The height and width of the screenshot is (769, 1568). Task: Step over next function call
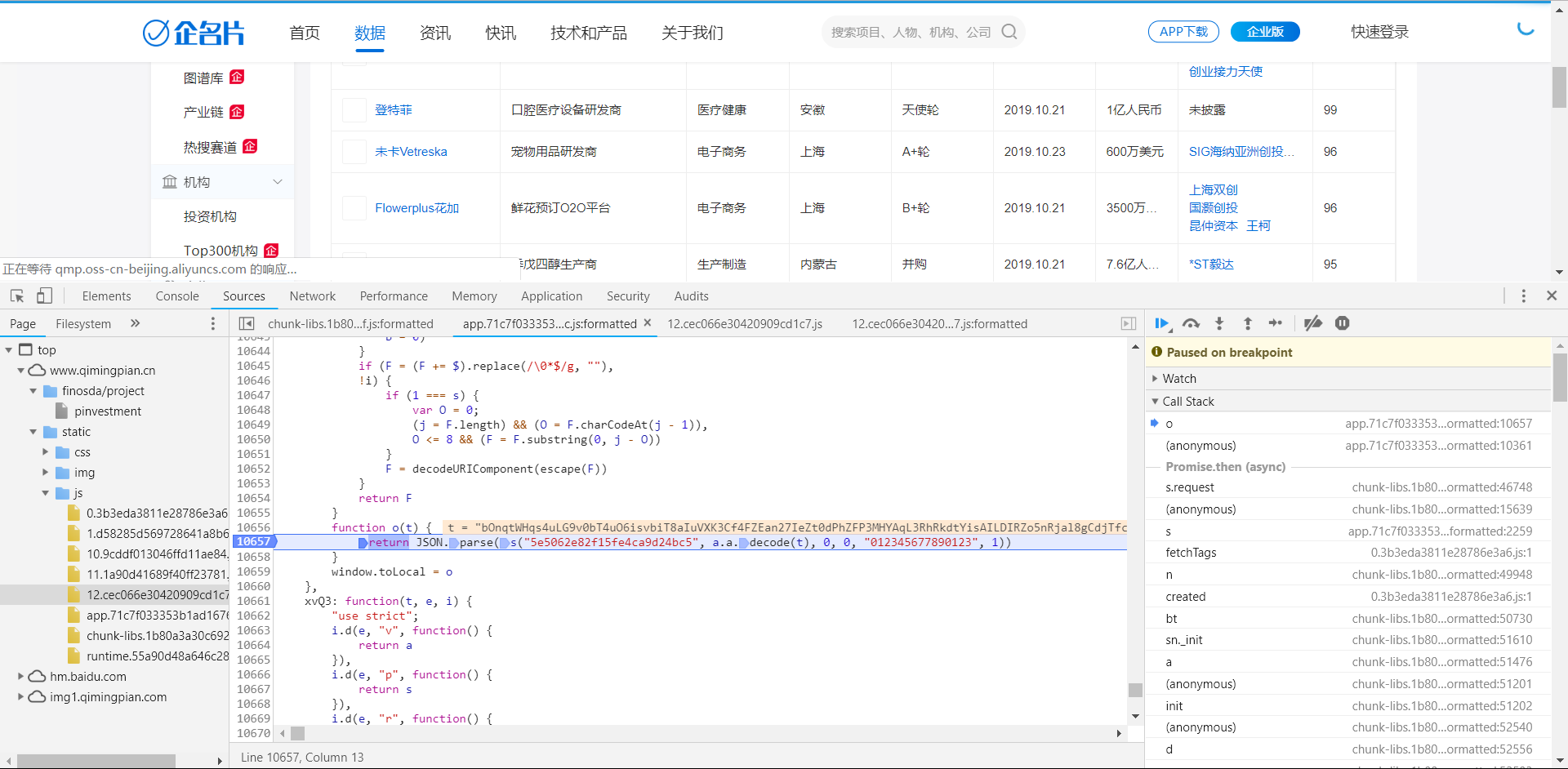(x=1192, y=323)
